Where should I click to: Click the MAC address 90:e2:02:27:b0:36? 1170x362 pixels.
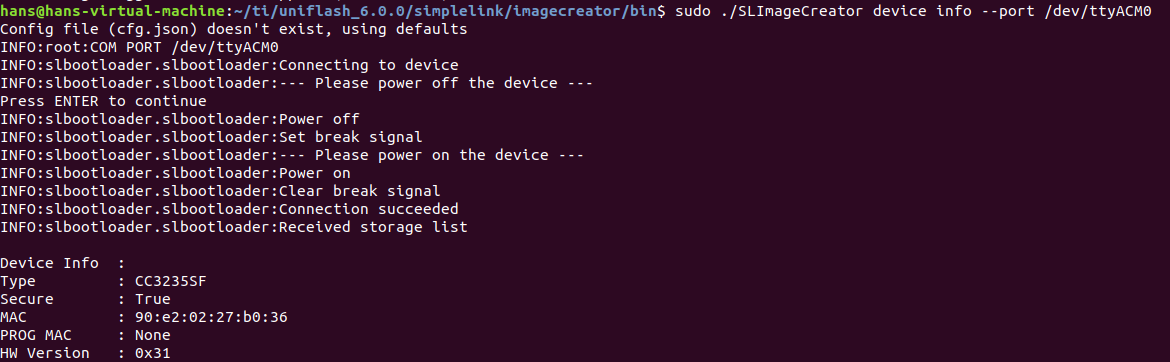[x=211, y=317]
